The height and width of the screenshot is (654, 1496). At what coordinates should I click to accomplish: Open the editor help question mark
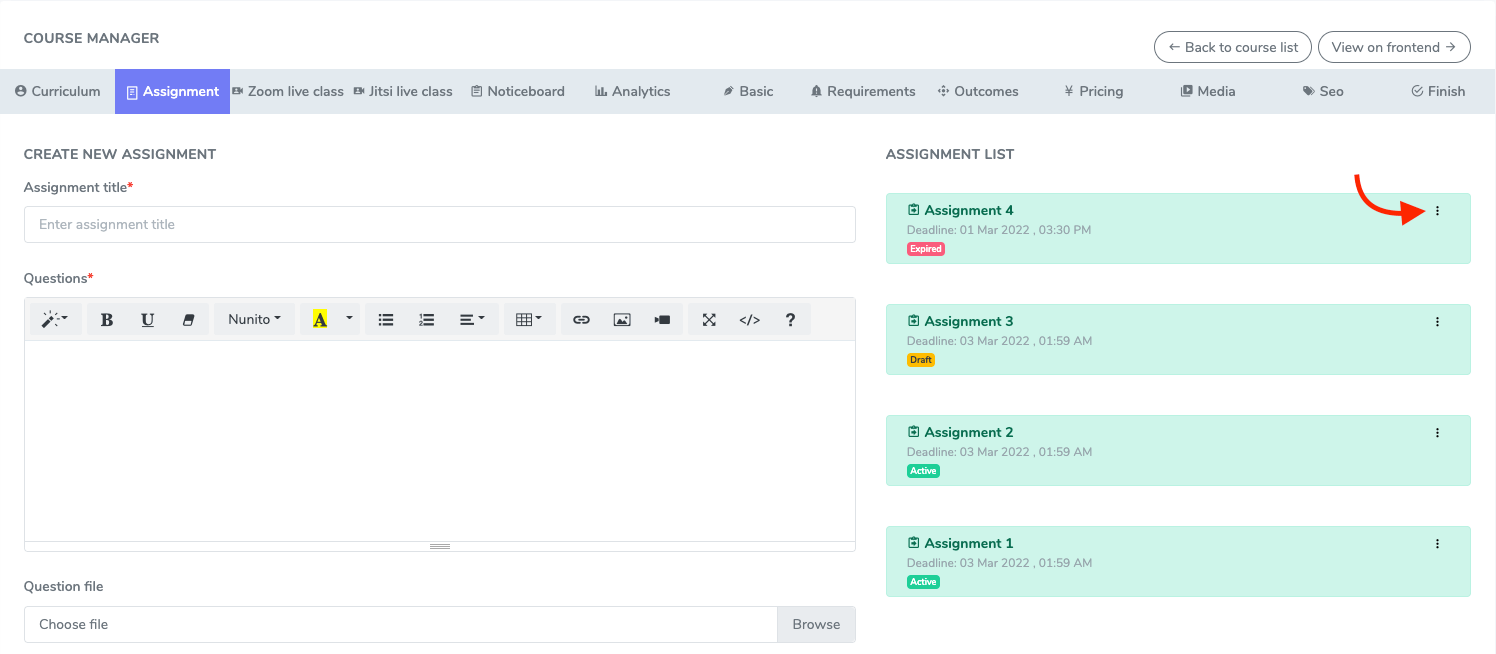pyautogui.click(x=790, y=320)
